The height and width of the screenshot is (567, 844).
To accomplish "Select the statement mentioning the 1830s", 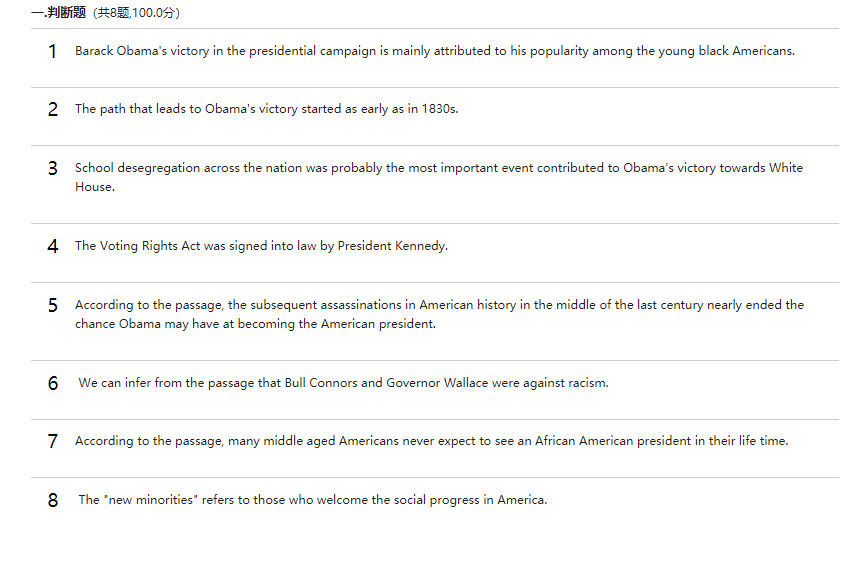I will pyautogui.click(x=266, y=109).
